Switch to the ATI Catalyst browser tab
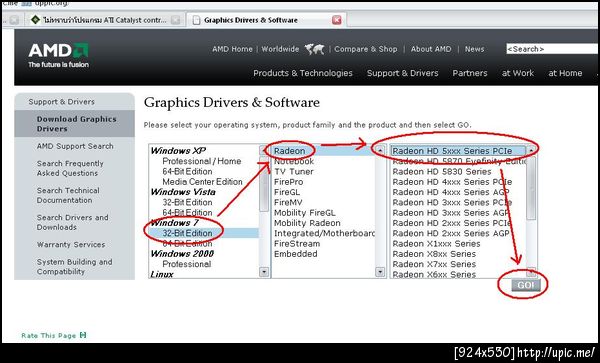This screenshot has height=363, width=600. (x=105, y=20)
